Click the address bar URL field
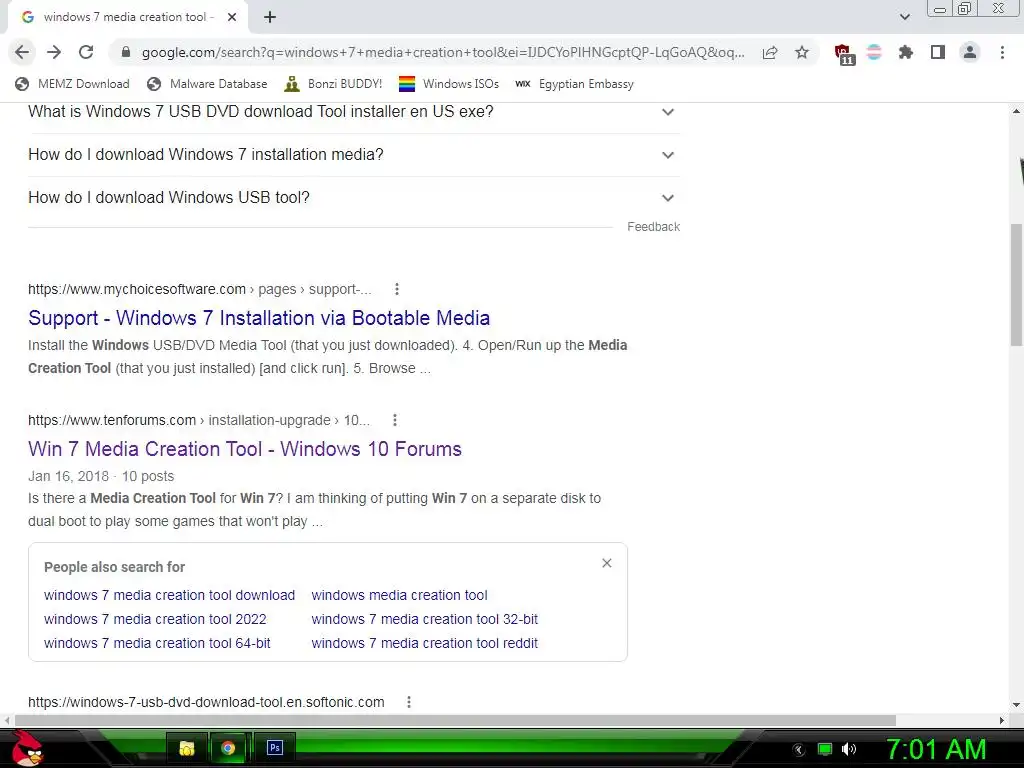This screenshot has width=1024, height=768. coord(443,52)
